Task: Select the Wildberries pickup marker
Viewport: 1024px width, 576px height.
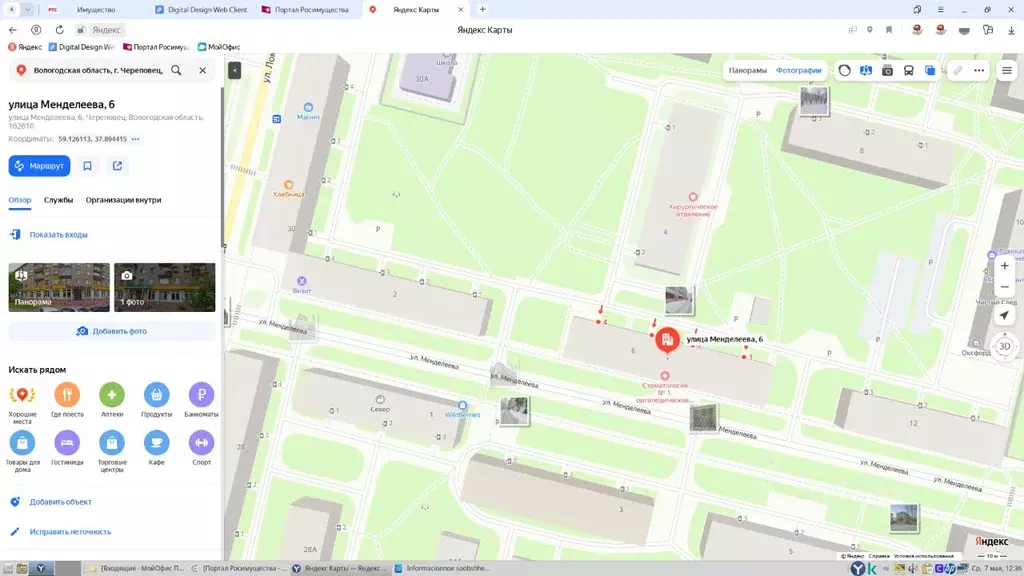Action: (x=462, y=406)
